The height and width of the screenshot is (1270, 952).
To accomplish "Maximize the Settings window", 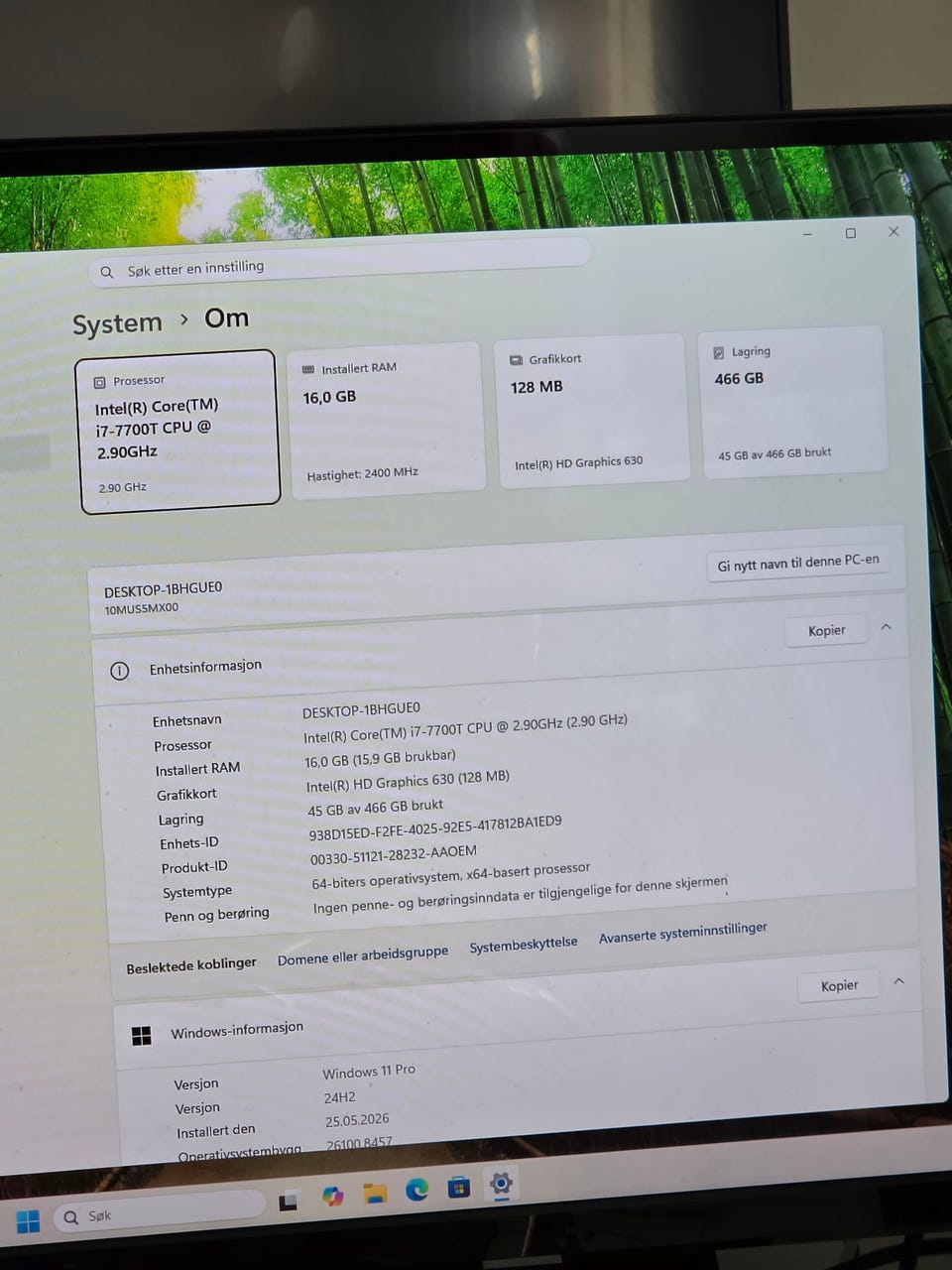I will point(851,233).
